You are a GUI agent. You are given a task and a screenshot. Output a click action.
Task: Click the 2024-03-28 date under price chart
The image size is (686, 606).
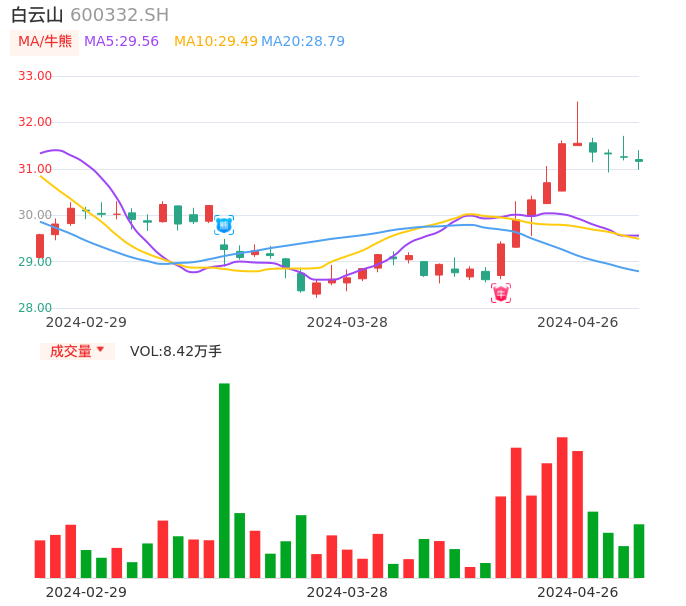(347, 322)
